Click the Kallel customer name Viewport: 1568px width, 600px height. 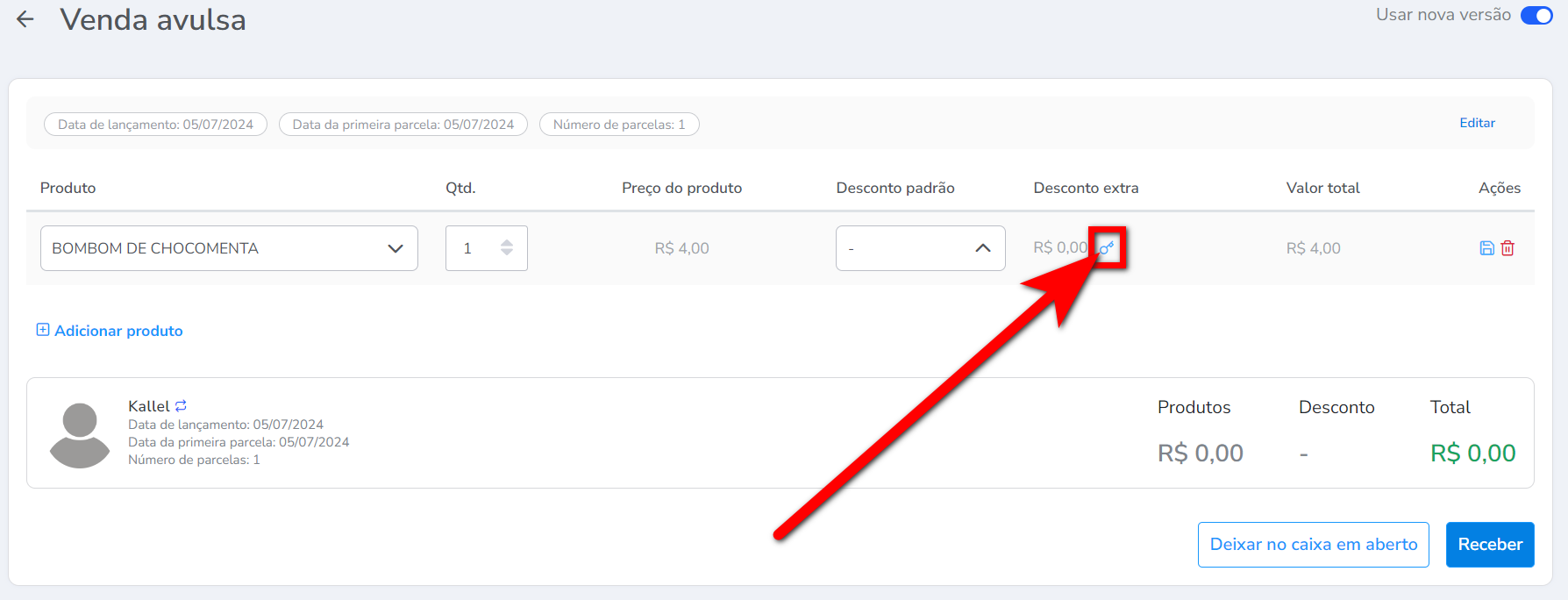(148, 406)
